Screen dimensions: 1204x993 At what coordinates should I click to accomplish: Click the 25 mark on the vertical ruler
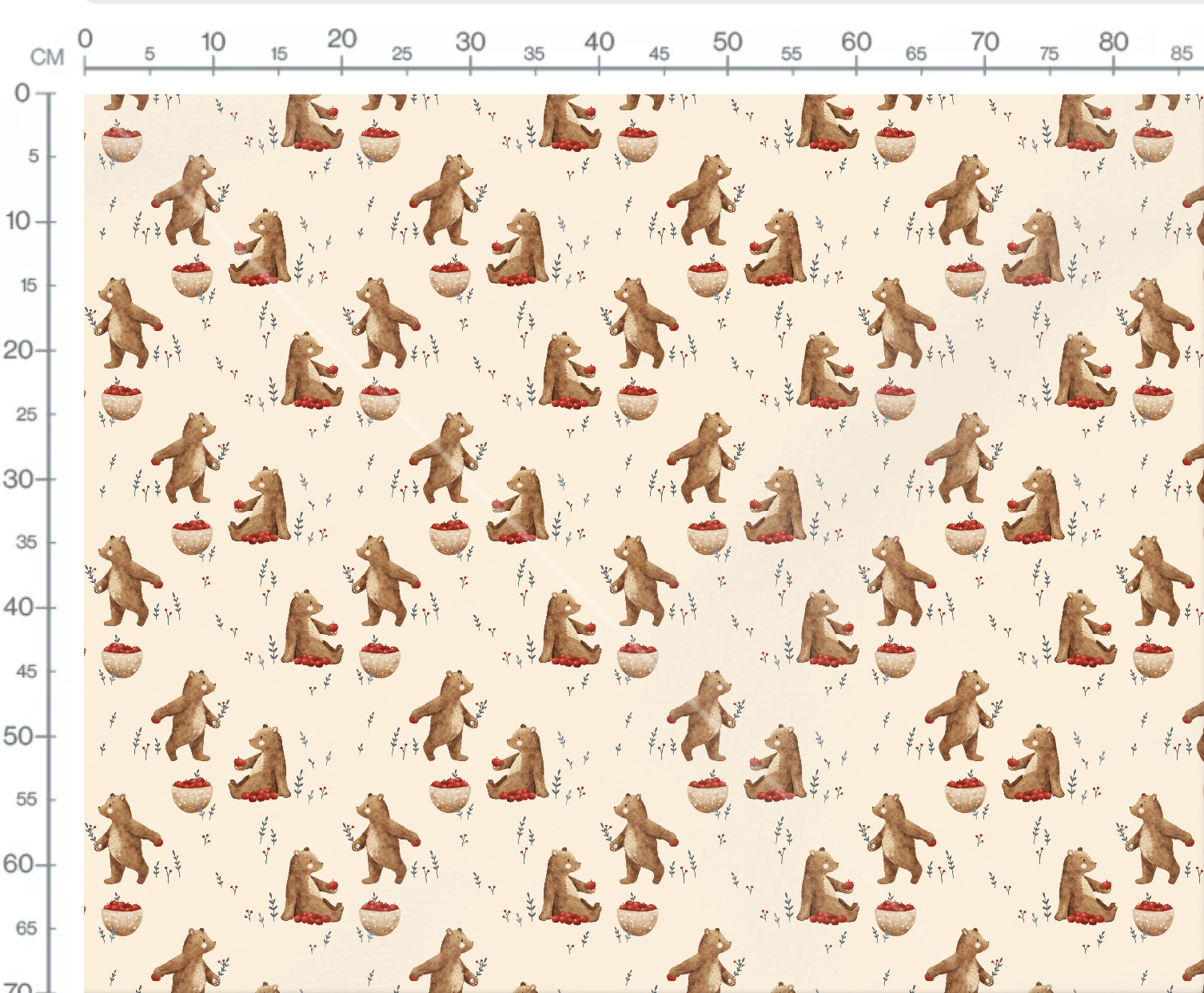click(x=26, y=414)
